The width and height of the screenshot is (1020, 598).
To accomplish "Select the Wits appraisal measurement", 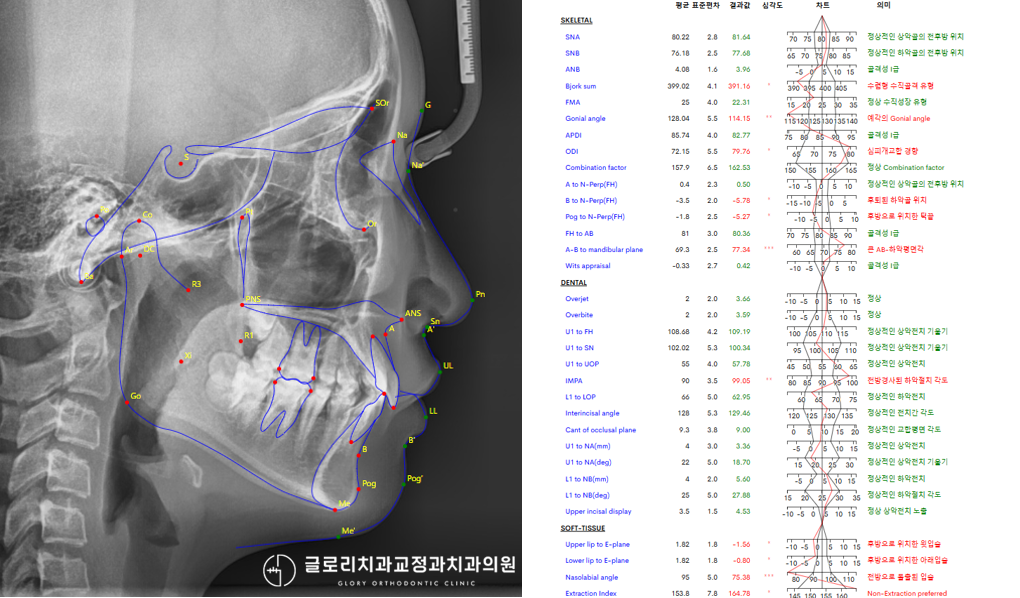I will pos(587,266).
